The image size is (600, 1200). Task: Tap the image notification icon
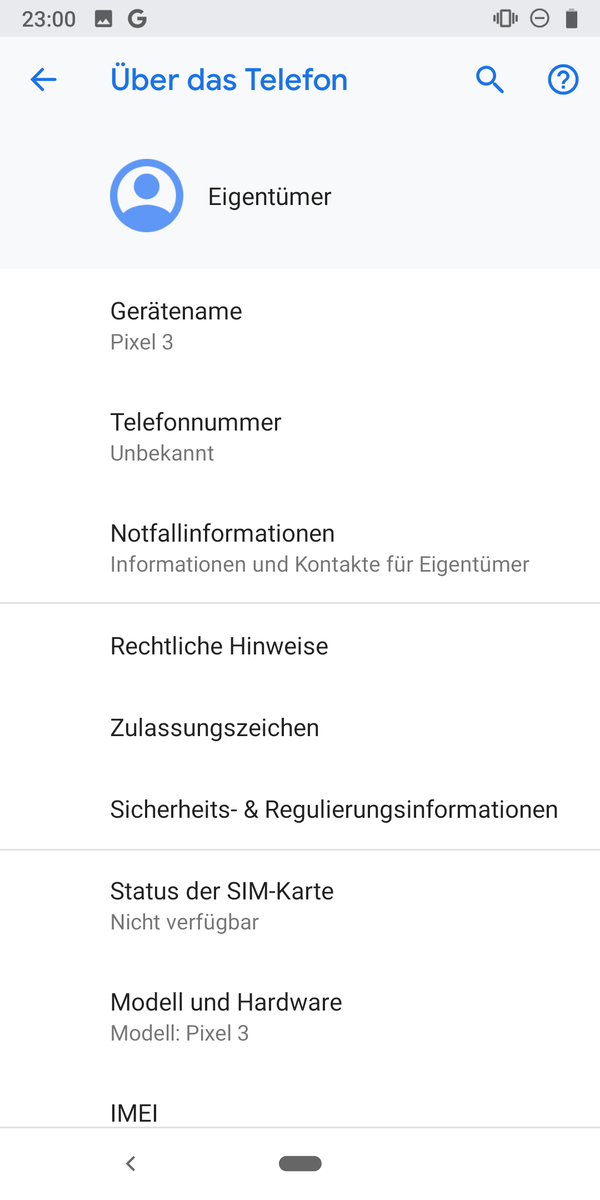pyautogui.click(x=103, y=18)
